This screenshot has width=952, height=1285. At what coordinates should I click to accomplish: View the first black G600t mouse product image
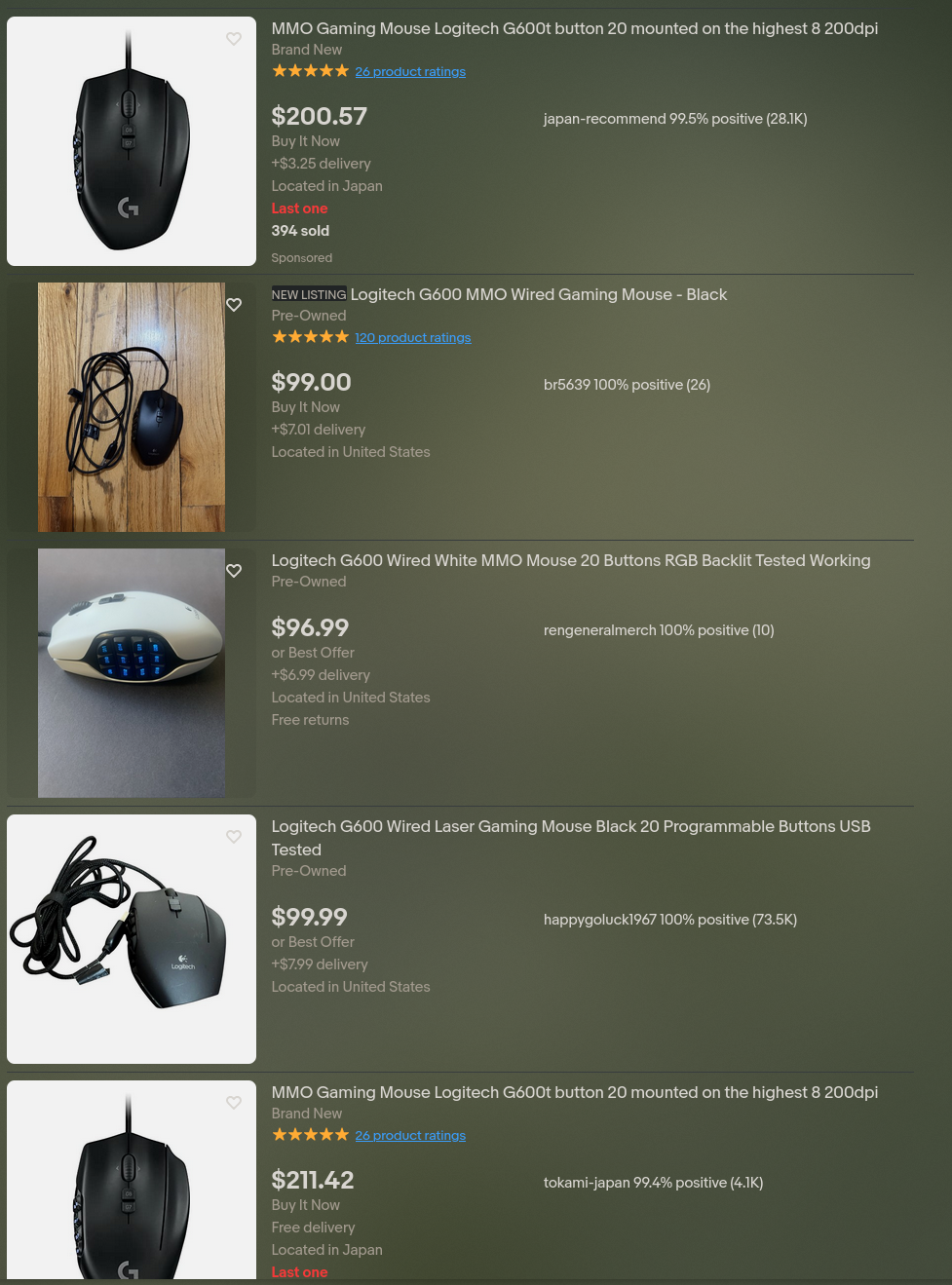tap(132, 141)
